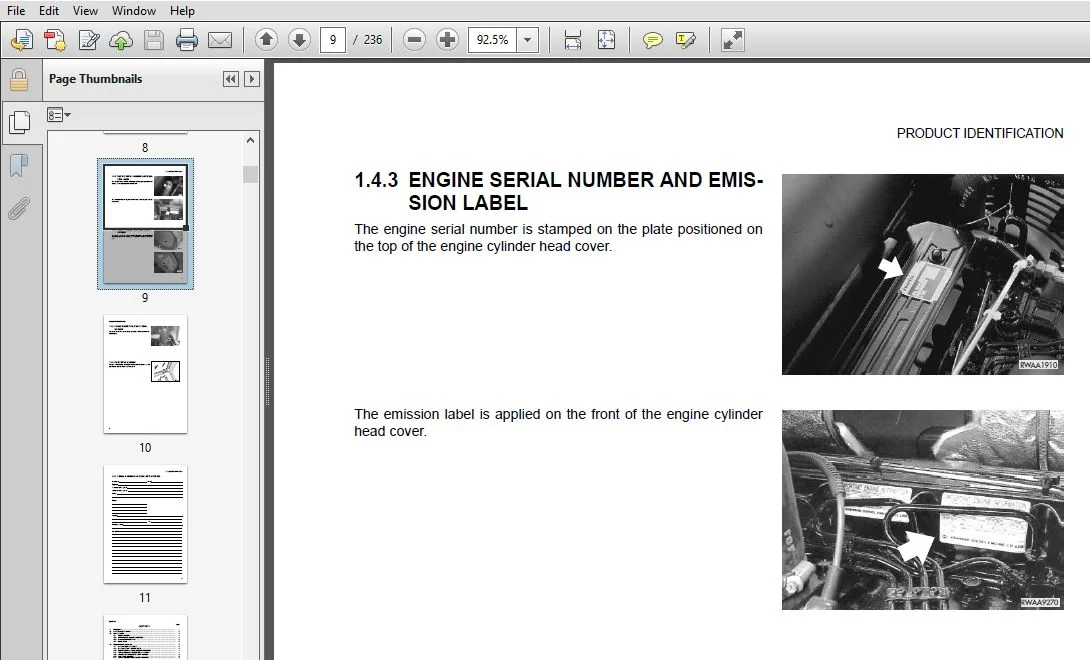Click the total pages 236 indicator

tap(373, 40)
